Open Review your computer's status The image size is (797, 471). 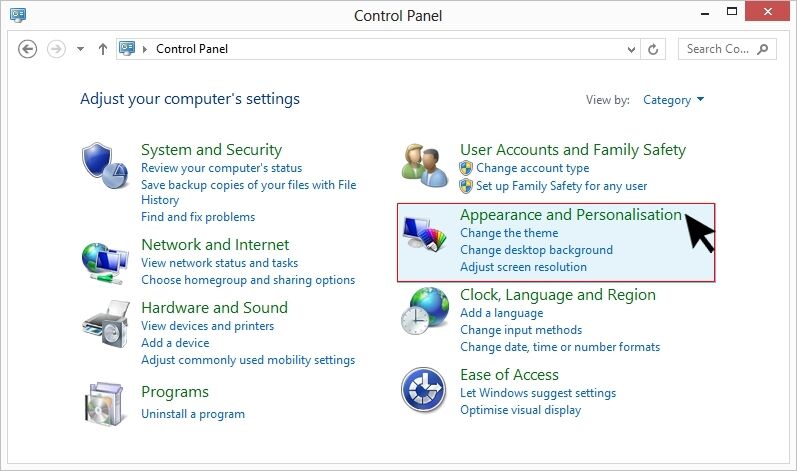pos(222,168)
